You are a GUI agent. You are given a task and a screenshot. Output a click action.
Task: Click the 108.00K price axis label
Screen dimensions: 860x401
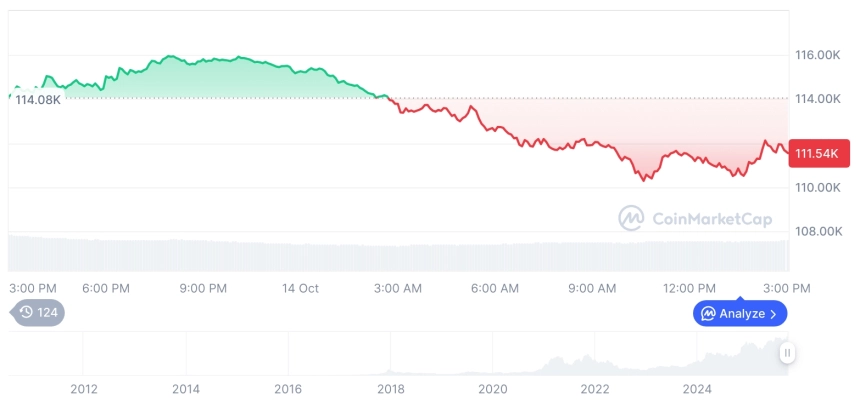[x=819, y=231]
